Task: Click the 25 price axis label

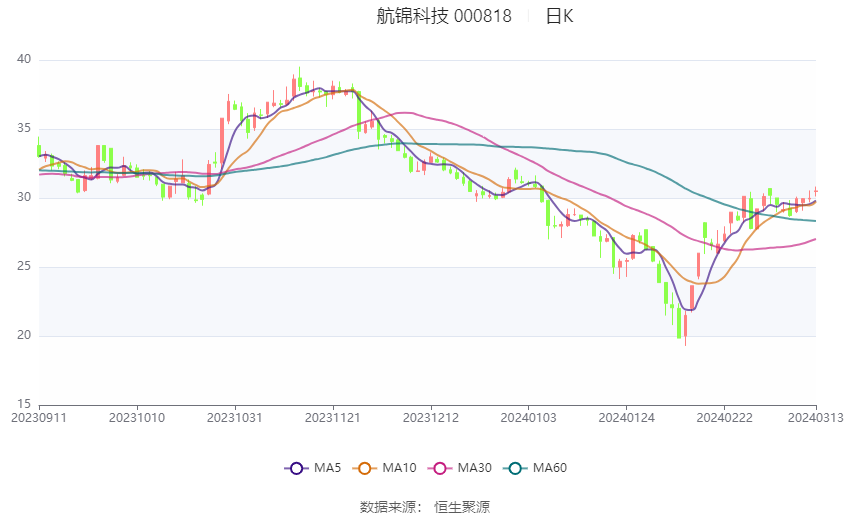Action: [x=24, y=267]
